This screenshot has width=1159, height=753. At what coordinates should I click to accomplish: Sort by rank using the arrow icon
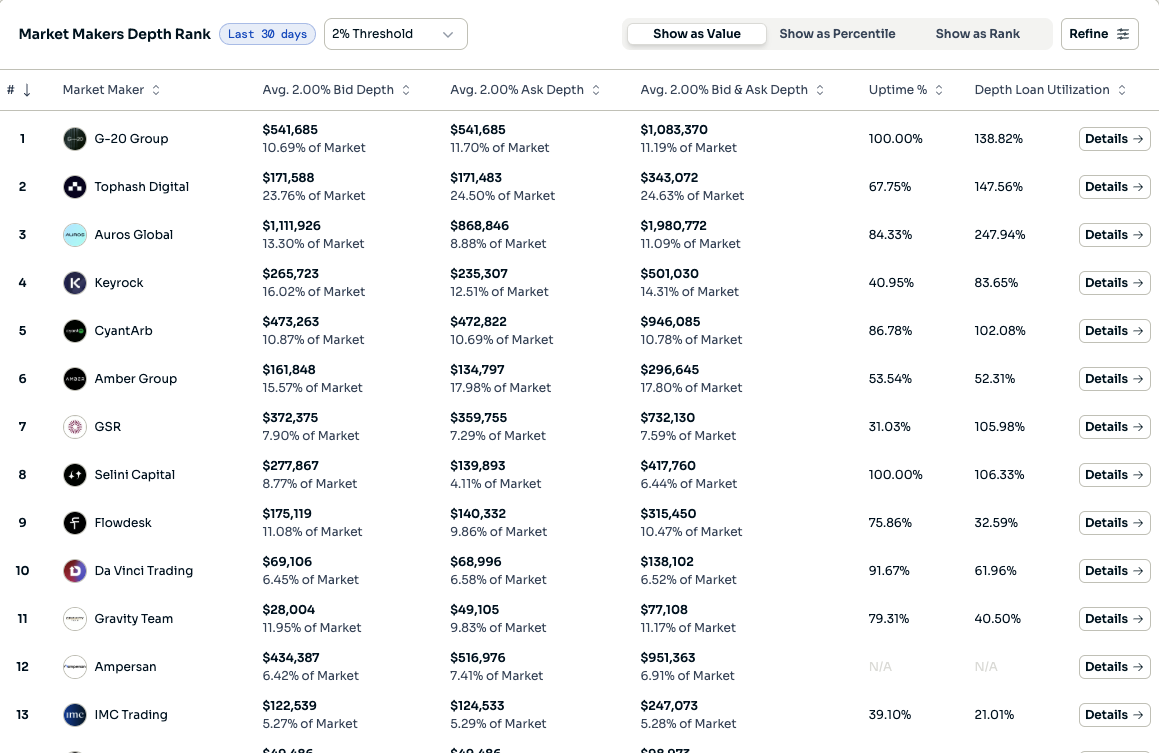(27, 90)
